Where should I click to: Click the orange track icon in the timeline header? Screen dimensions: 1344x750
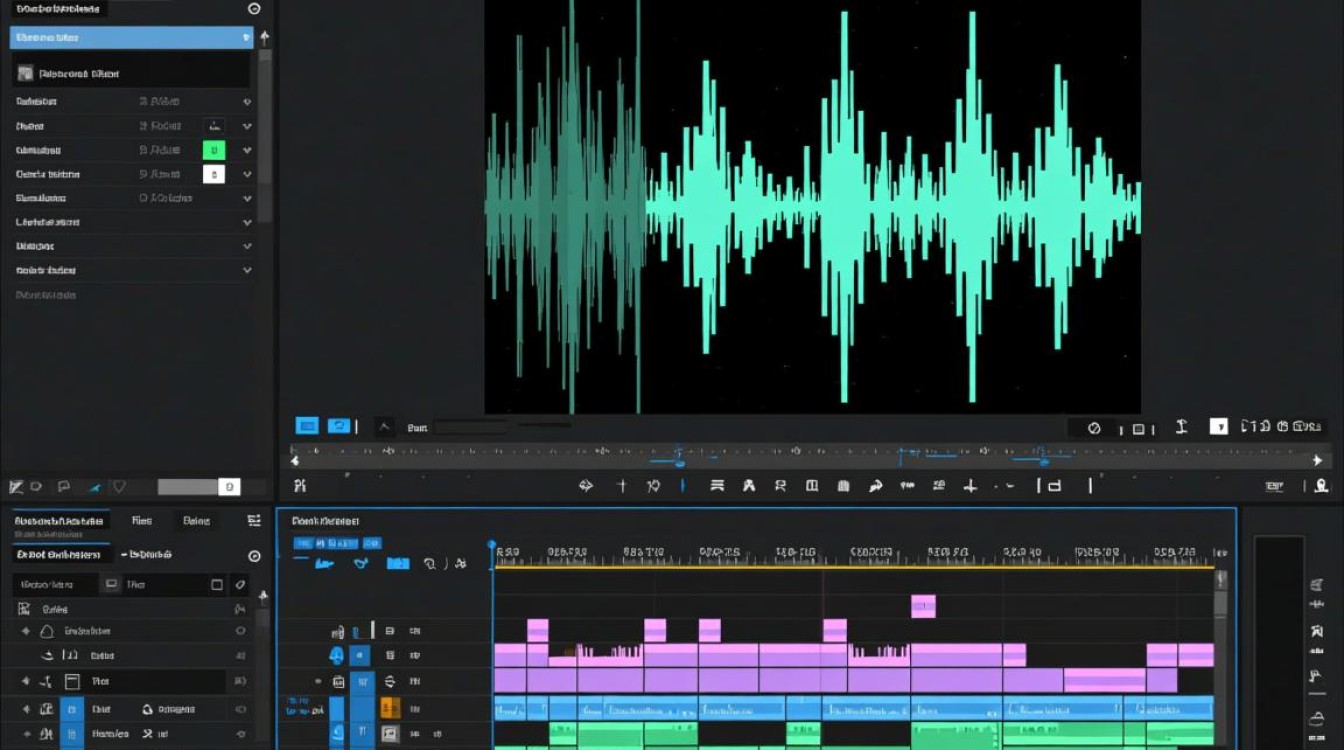391,708
